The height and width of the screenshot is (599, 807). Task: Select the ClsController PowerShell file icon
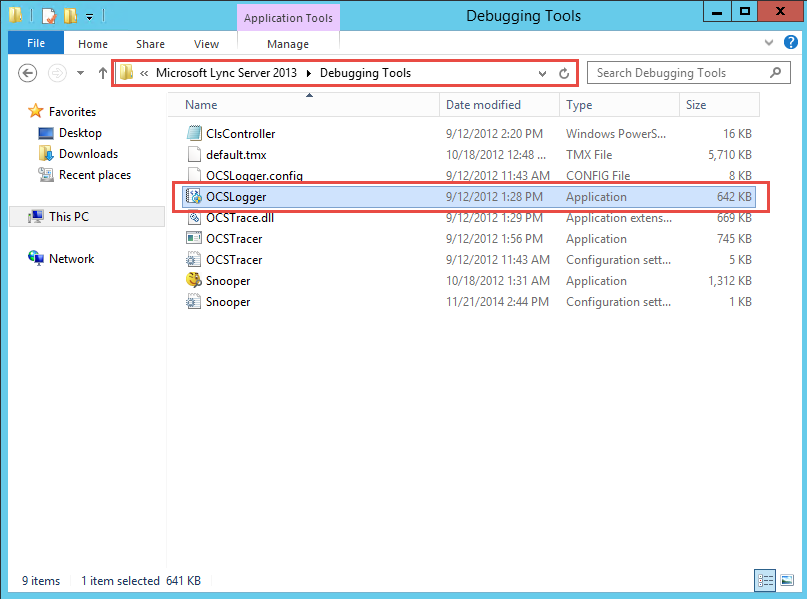pos(194,133)
